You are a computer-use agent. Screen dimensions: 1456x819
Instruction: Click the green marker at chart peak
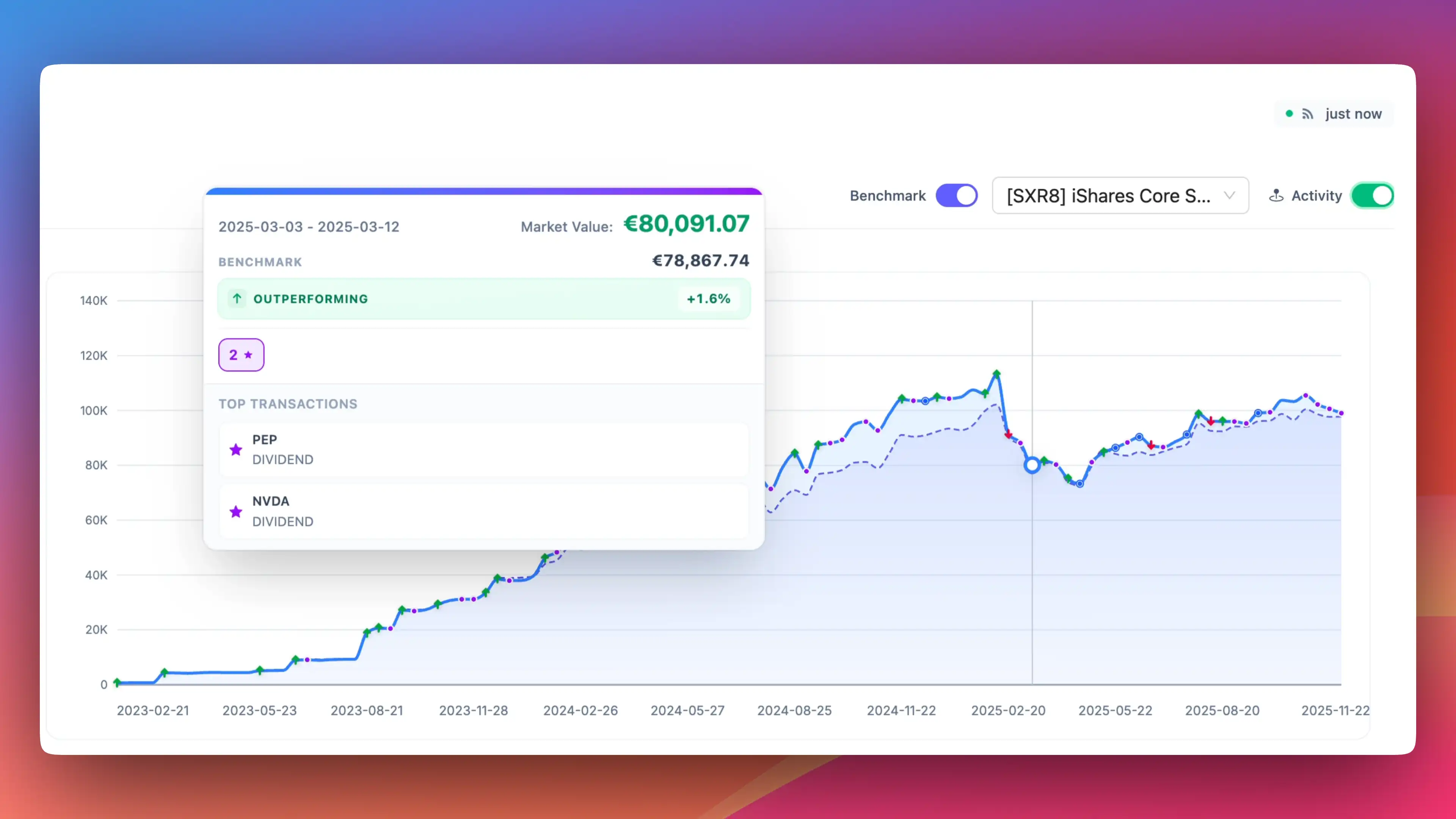point(996,373)
